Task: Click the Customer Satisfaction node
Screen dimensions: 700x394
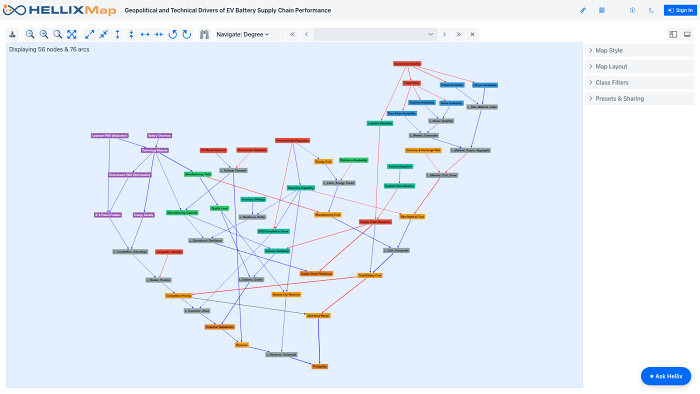Action: (x=220, y=327)
